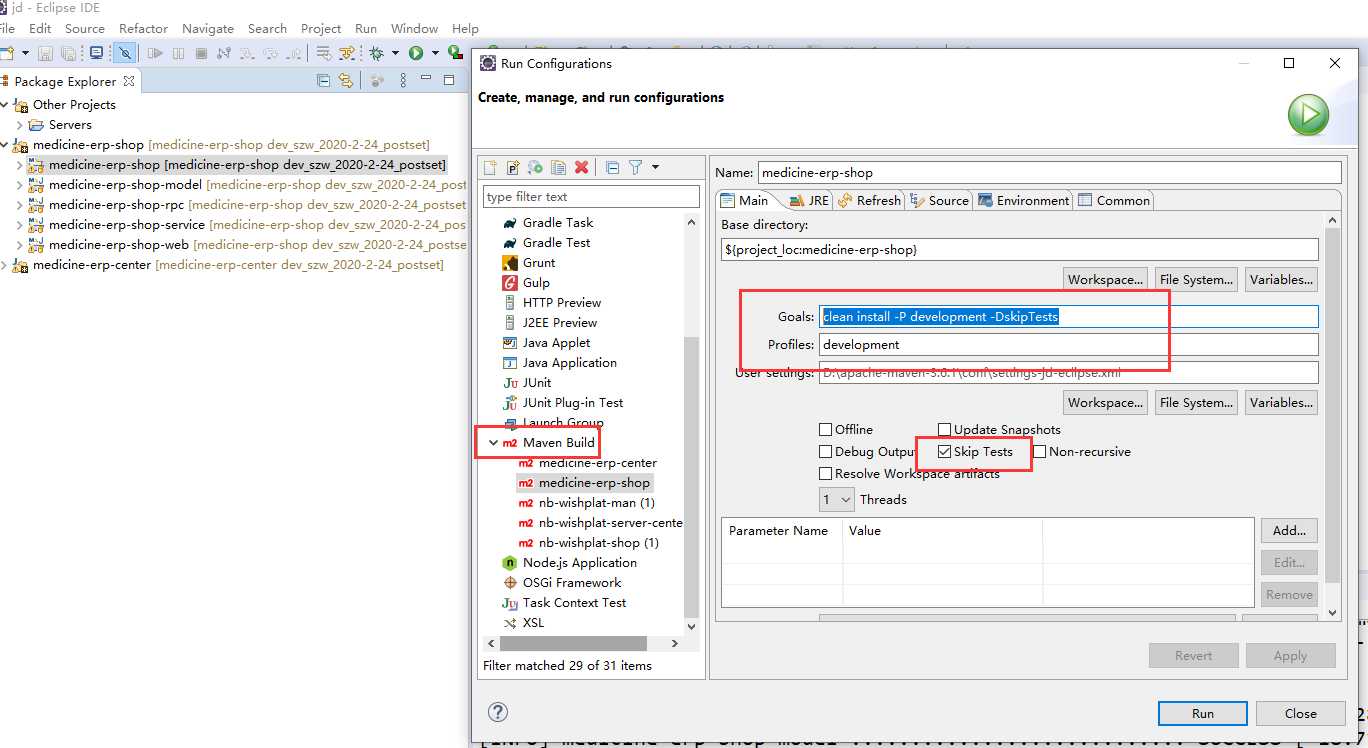
Task: Collapse All in Package Explorer
Action: click(323, 81)
